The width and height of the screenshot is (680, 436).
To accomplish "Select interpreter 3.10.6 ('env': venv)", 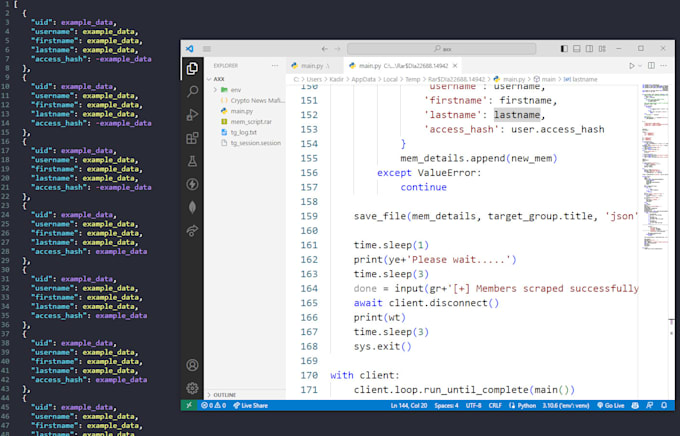I will click(x=566, y=405).
